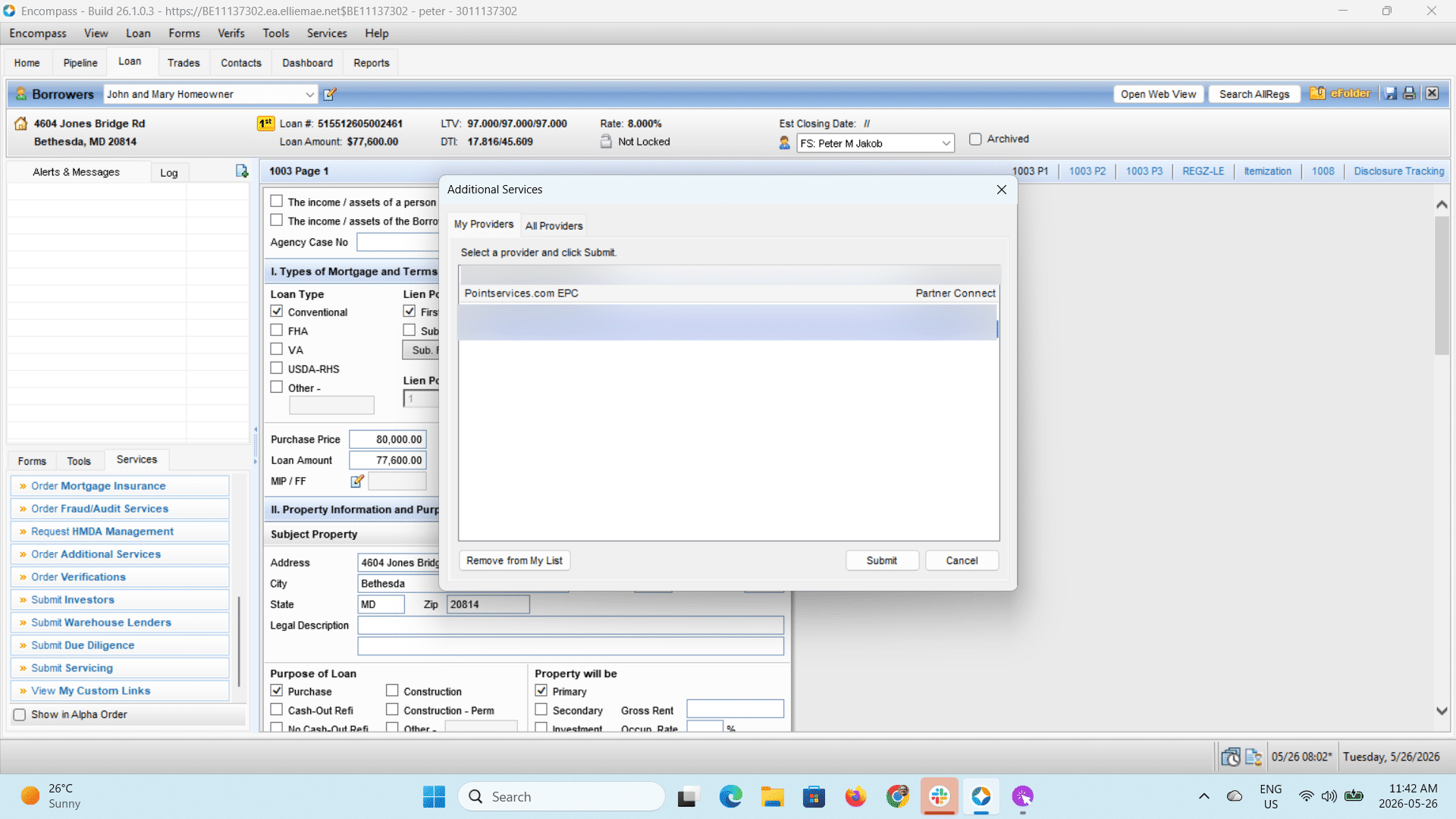Open the Order Fraud/Audit Services link
Viewport: 1456px width, 819px height.
120,509
